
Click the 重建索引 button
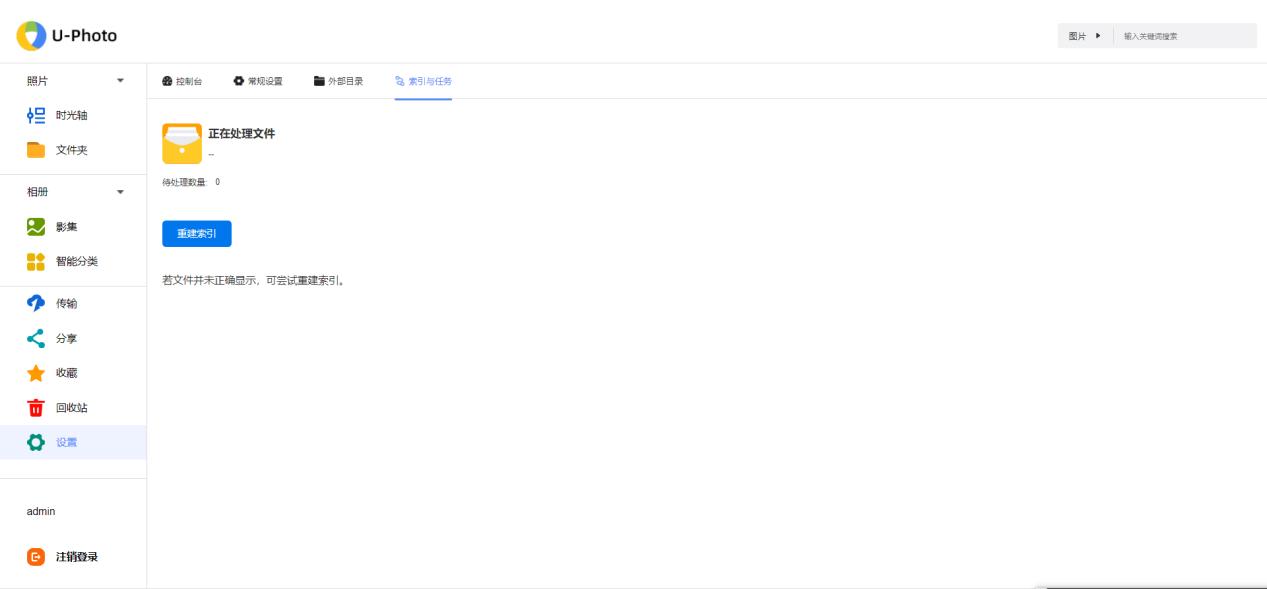(x=197, y=233)
